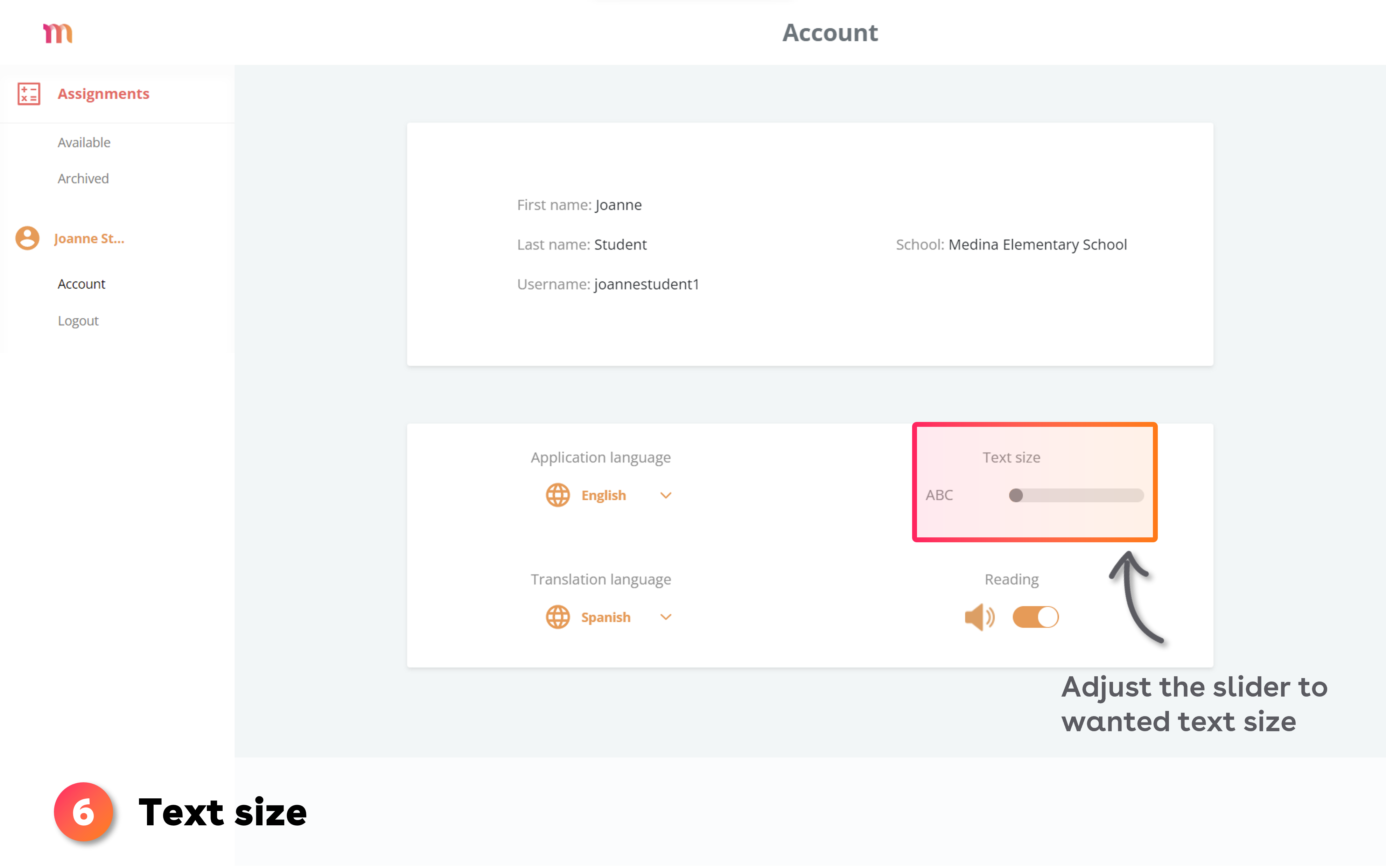
Task: Select Account in the sidebar
Action: [x=82, y=284]
